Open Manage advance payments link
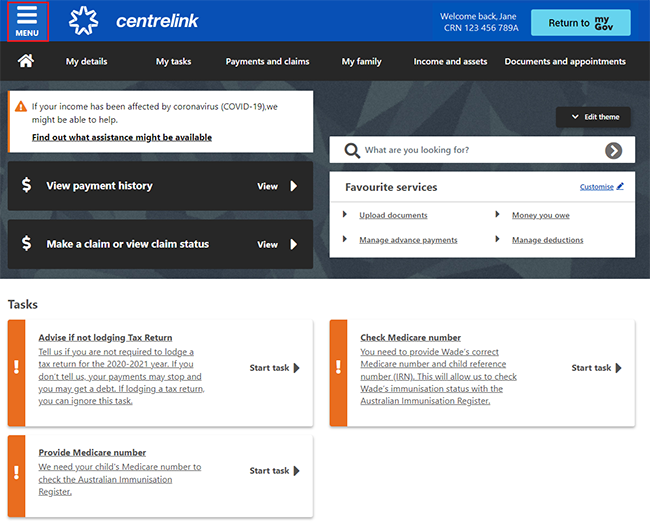The height and width of the screenshot is (527, 650). (408, 240)
